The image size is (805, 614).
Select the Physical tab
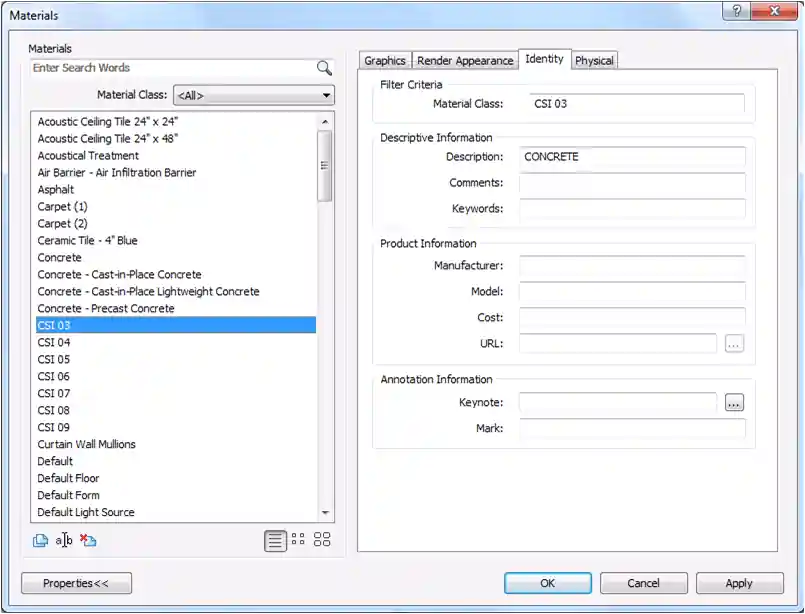tap(594, 61)
